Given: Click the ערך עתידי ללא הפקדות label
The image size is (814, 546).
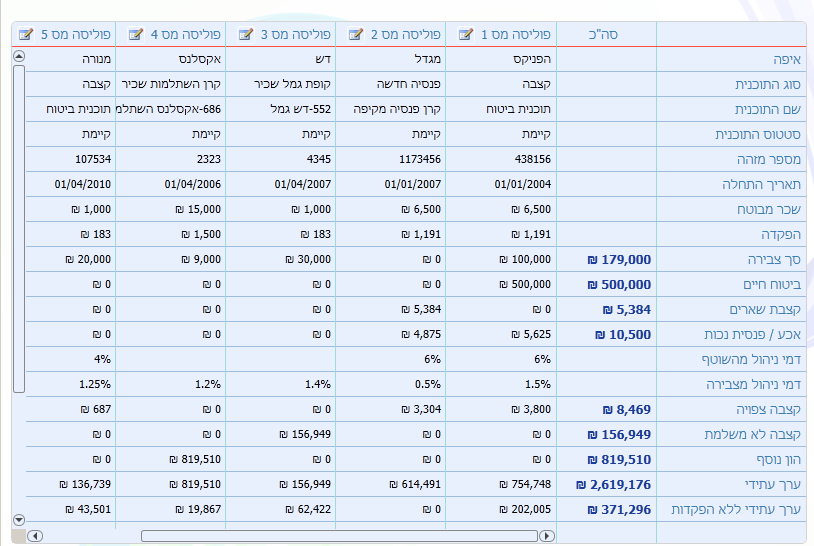Looking at the screenshot, I should [736, 509].
